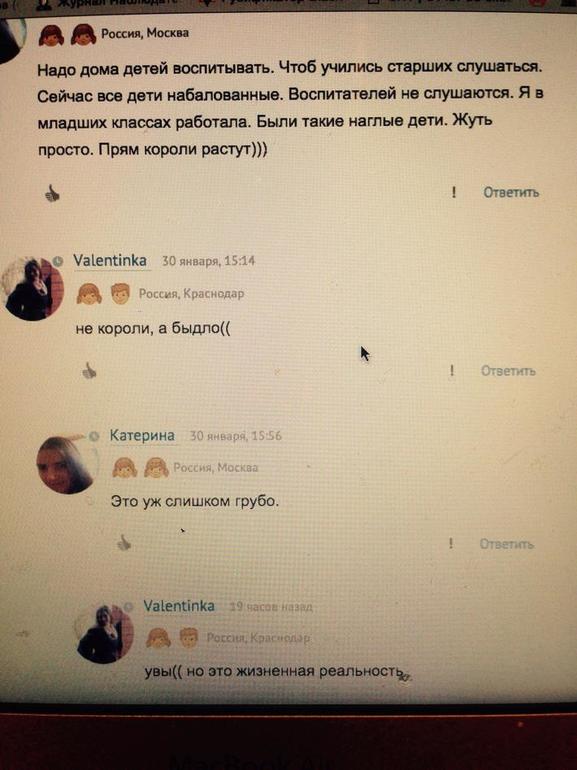Image resolution: width=577 pixels, height=770 pixels.
Task: Click the first girl icon next to Россия, Москва at top
Action: pos(51,35)
